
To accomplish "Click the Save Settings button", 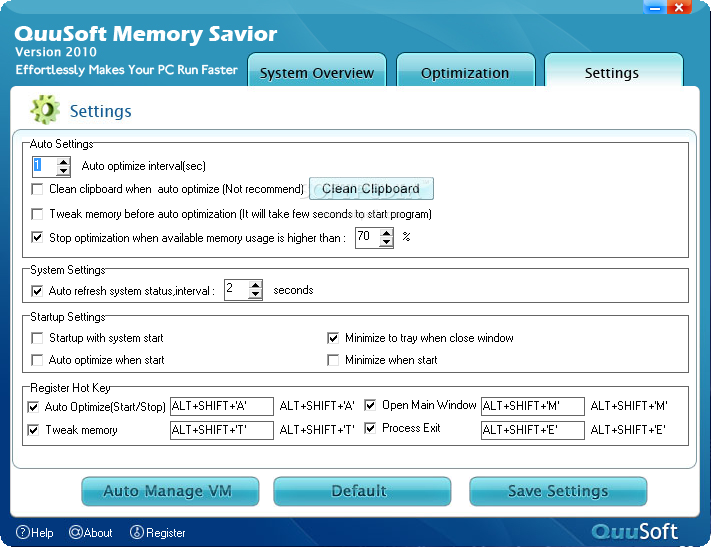I will coord(558,491).
